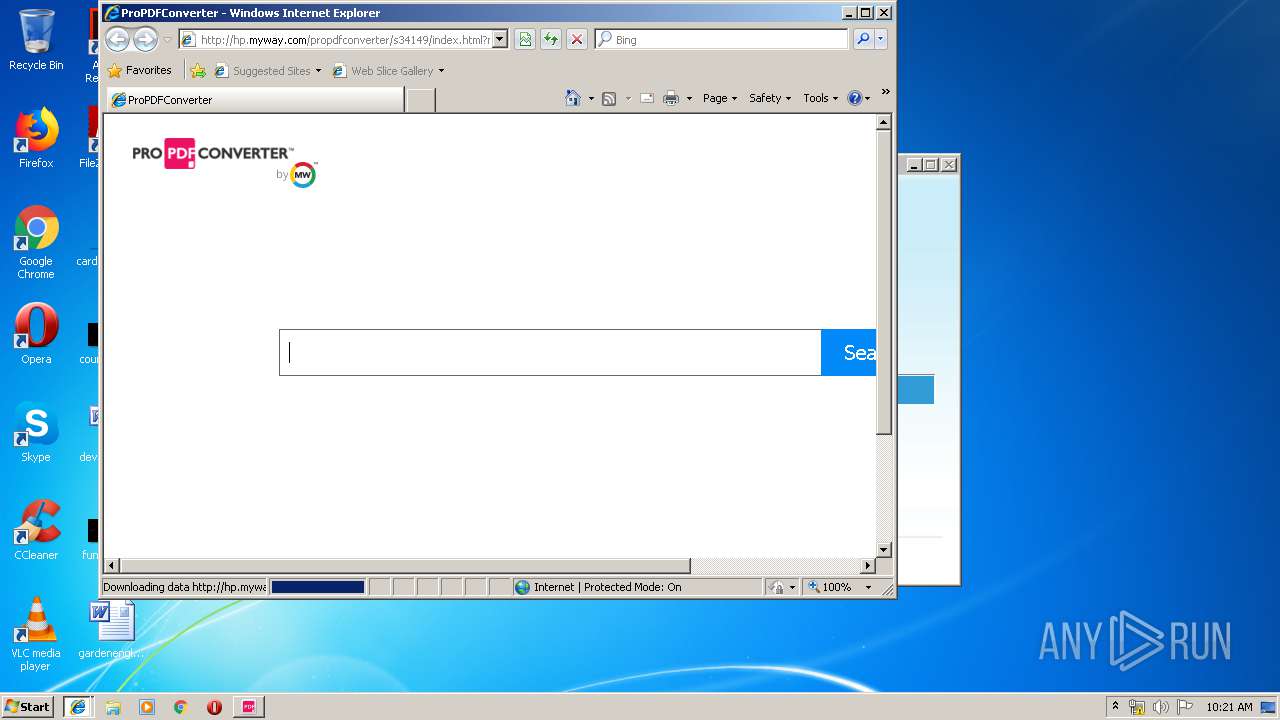Screen dimensions: 1280x720
Task: Click the Bing search box
Action: click(x=722, y=40)
